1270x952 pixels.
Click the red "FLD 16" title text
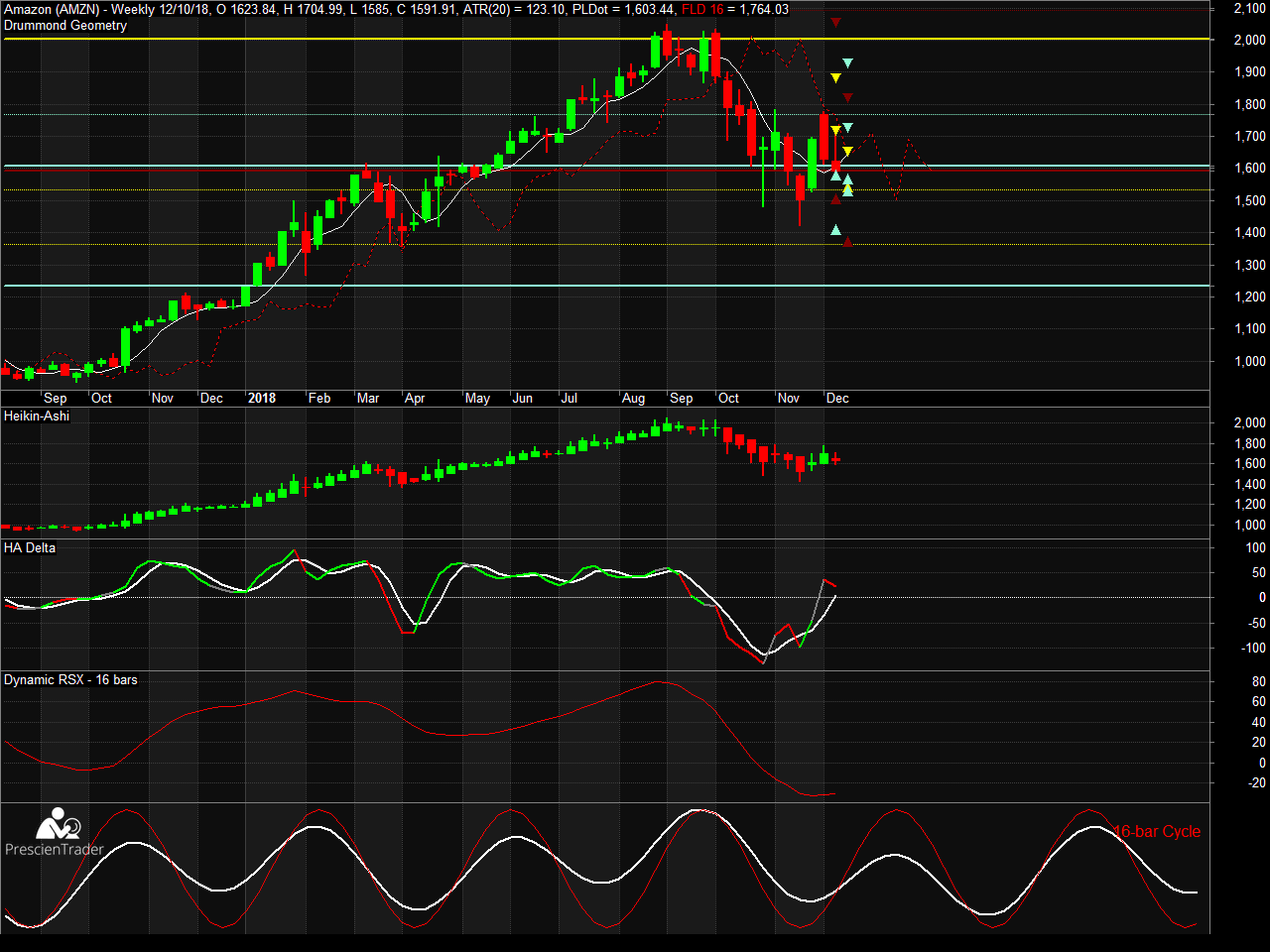(x=702, y=10)
